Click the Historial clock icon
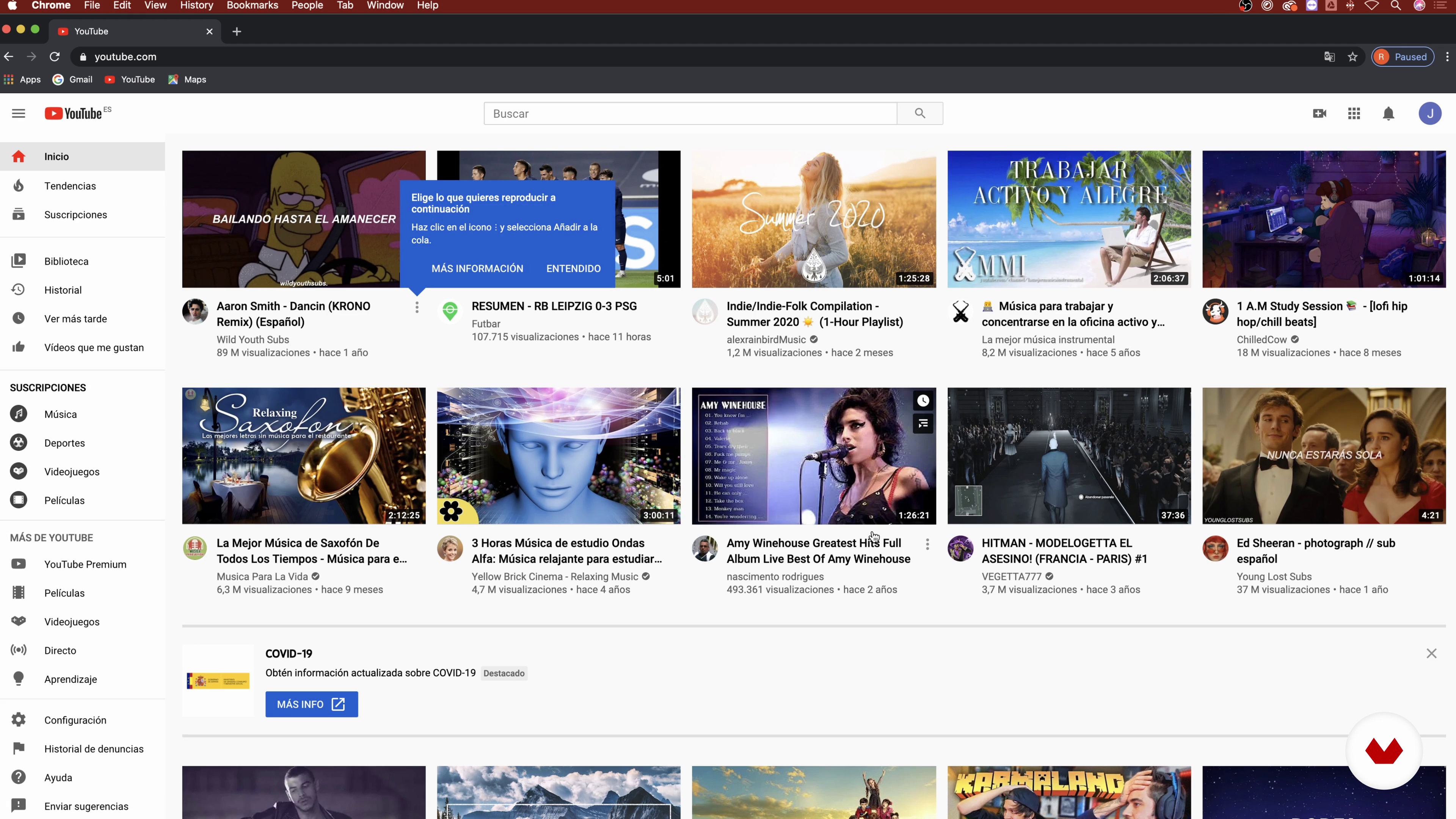The height and width of the screenshot is (819, 1456). 19,289
